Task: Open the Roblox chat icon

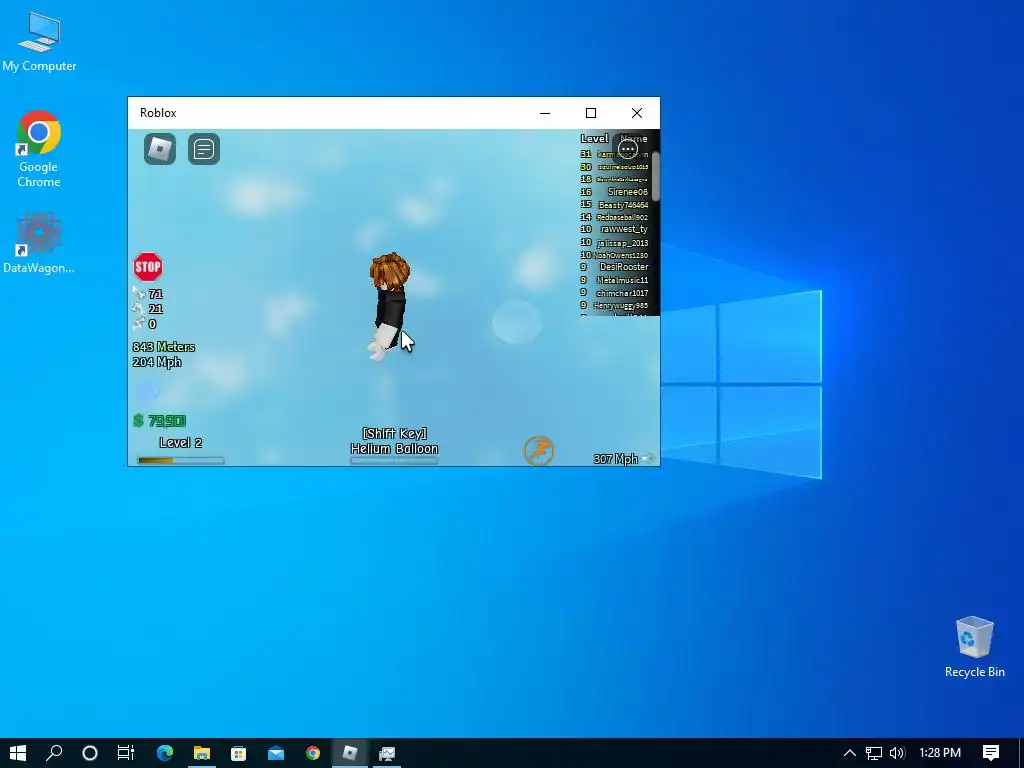Action: click(204, 149)
